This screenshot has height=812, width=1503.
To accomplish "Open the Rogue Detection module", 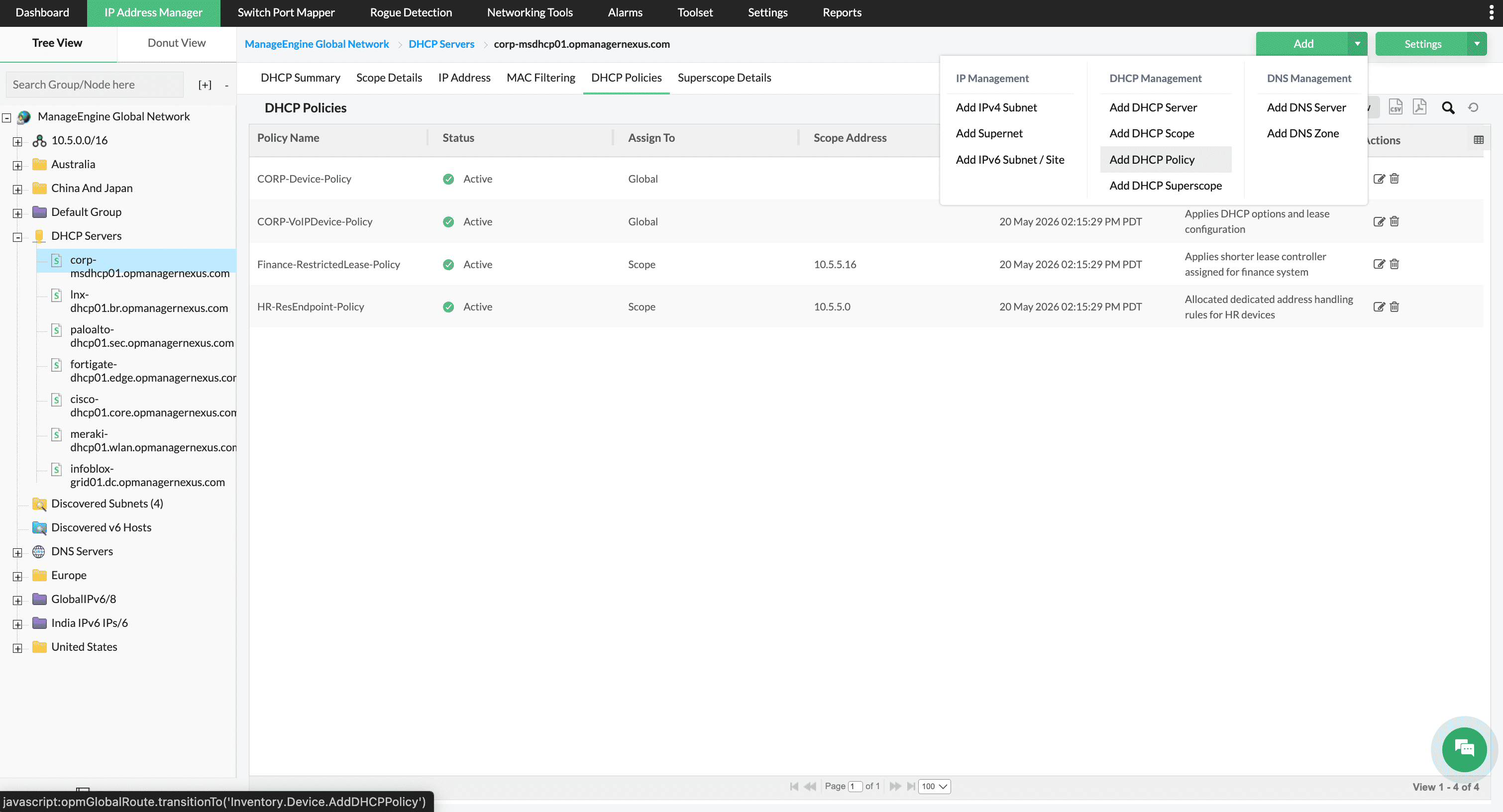I will (x=411, y=13).
